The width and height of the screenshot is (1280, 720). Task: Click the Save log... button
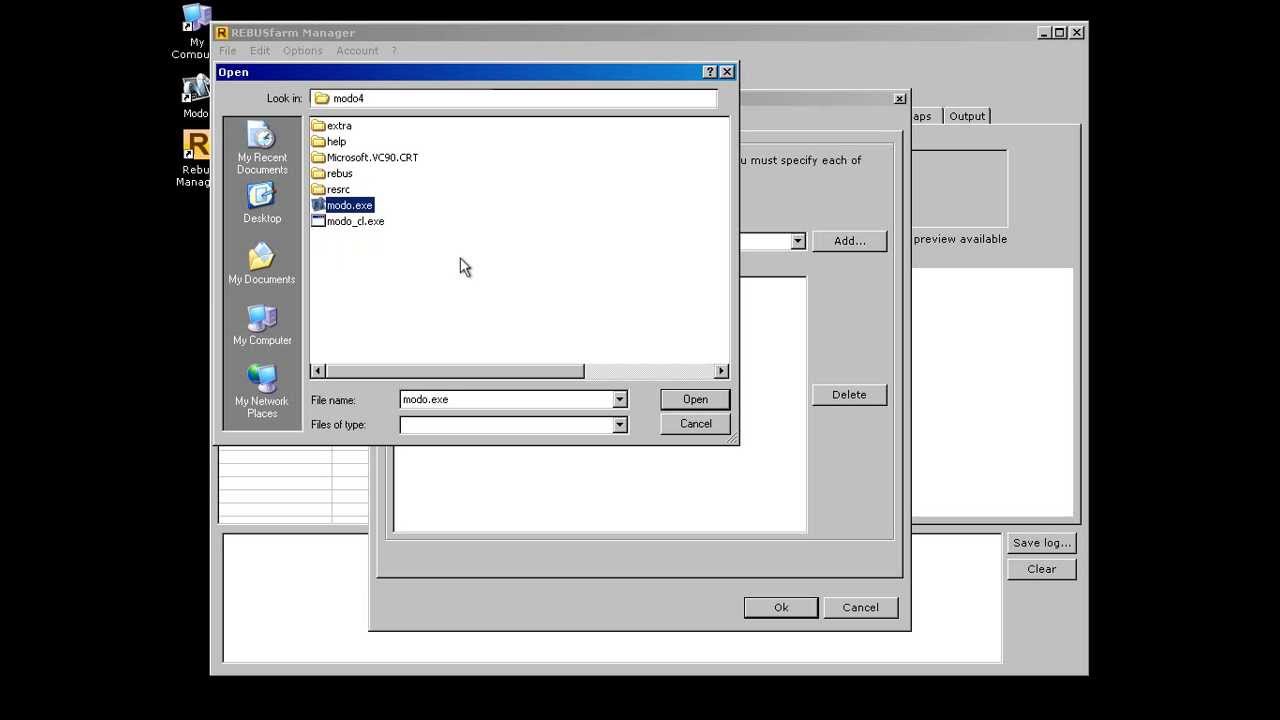pyautogui.click(x=1041, y=543)
